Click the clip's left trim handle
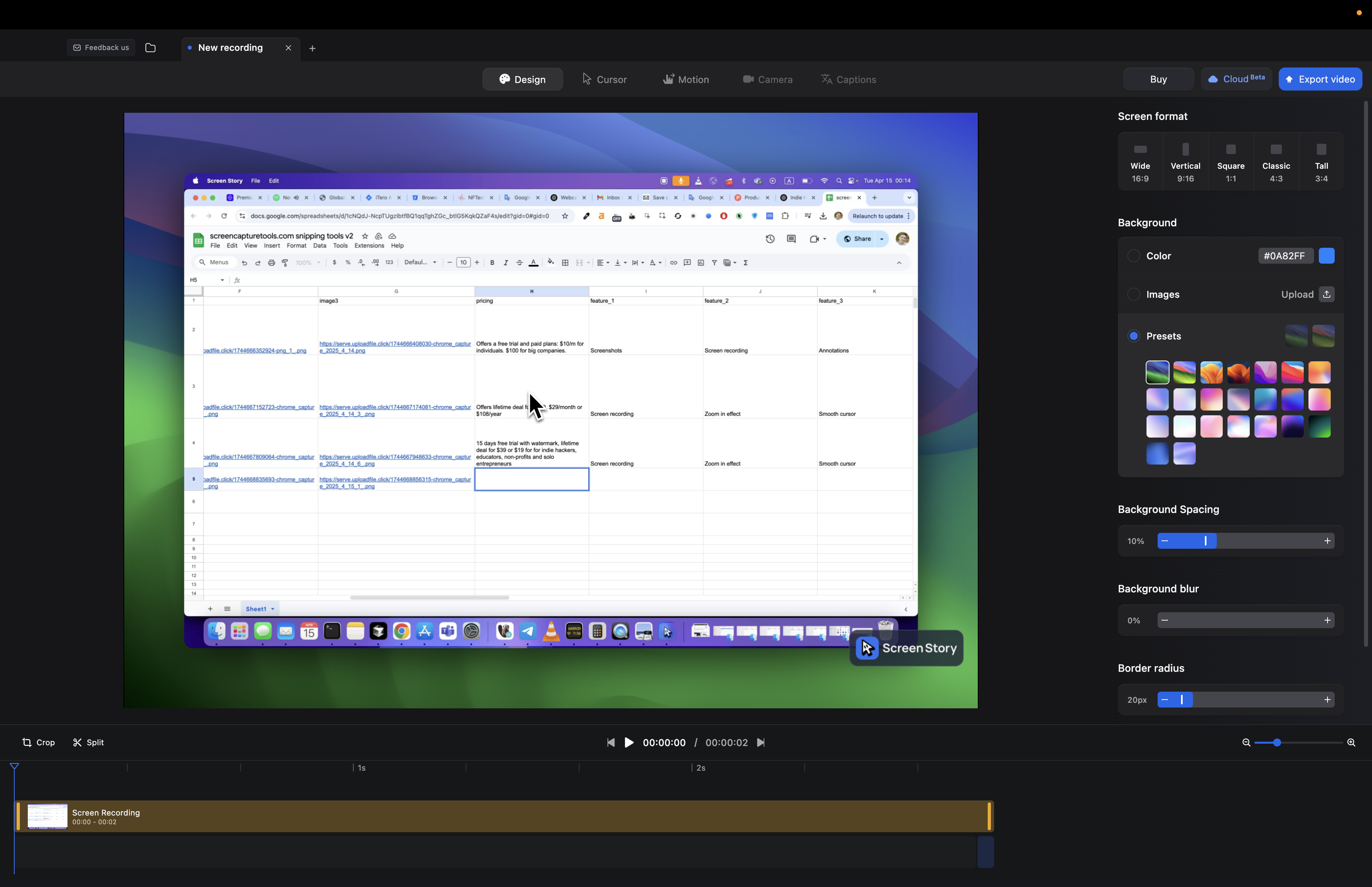Viewport: 1372px width, 887px height. tap(18, 816)
